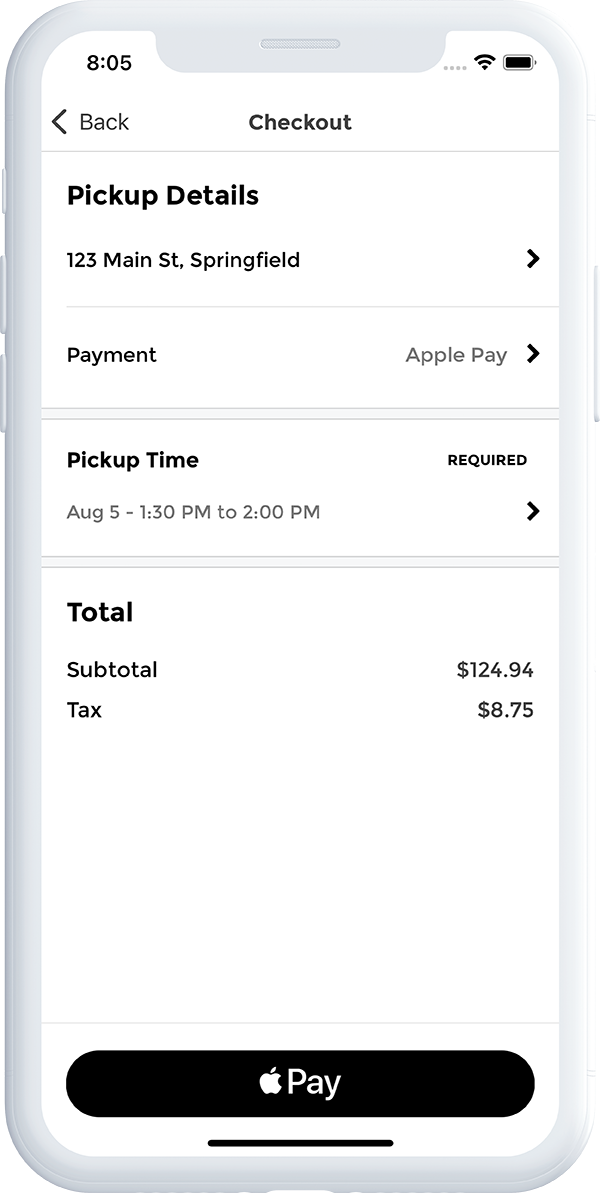Tap the Payment row label
The width and height of the screenshot is (600, 1193).
click(112, 355)
